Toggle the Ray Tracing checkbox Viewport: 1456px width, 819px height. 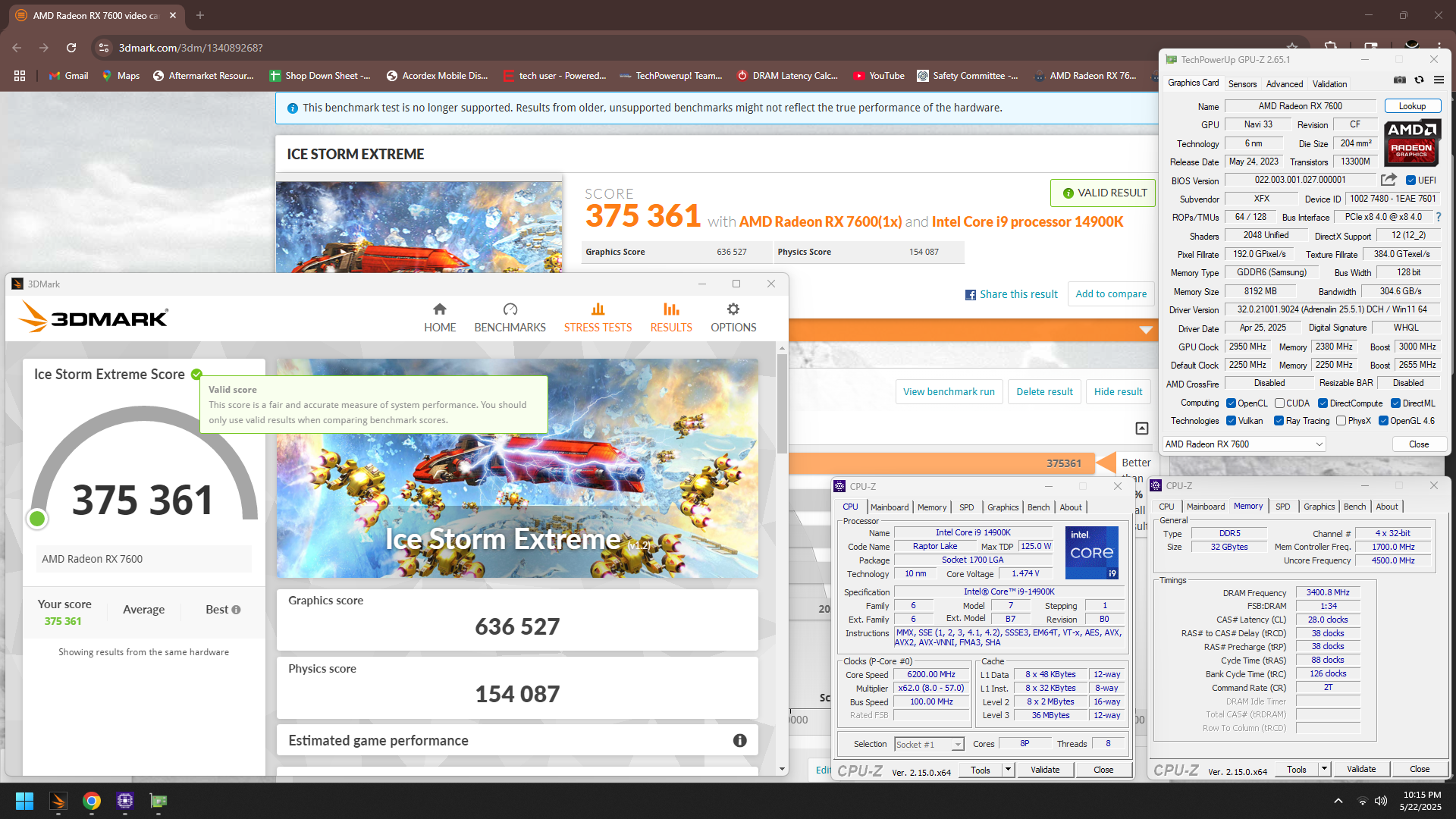(1279, 421)
